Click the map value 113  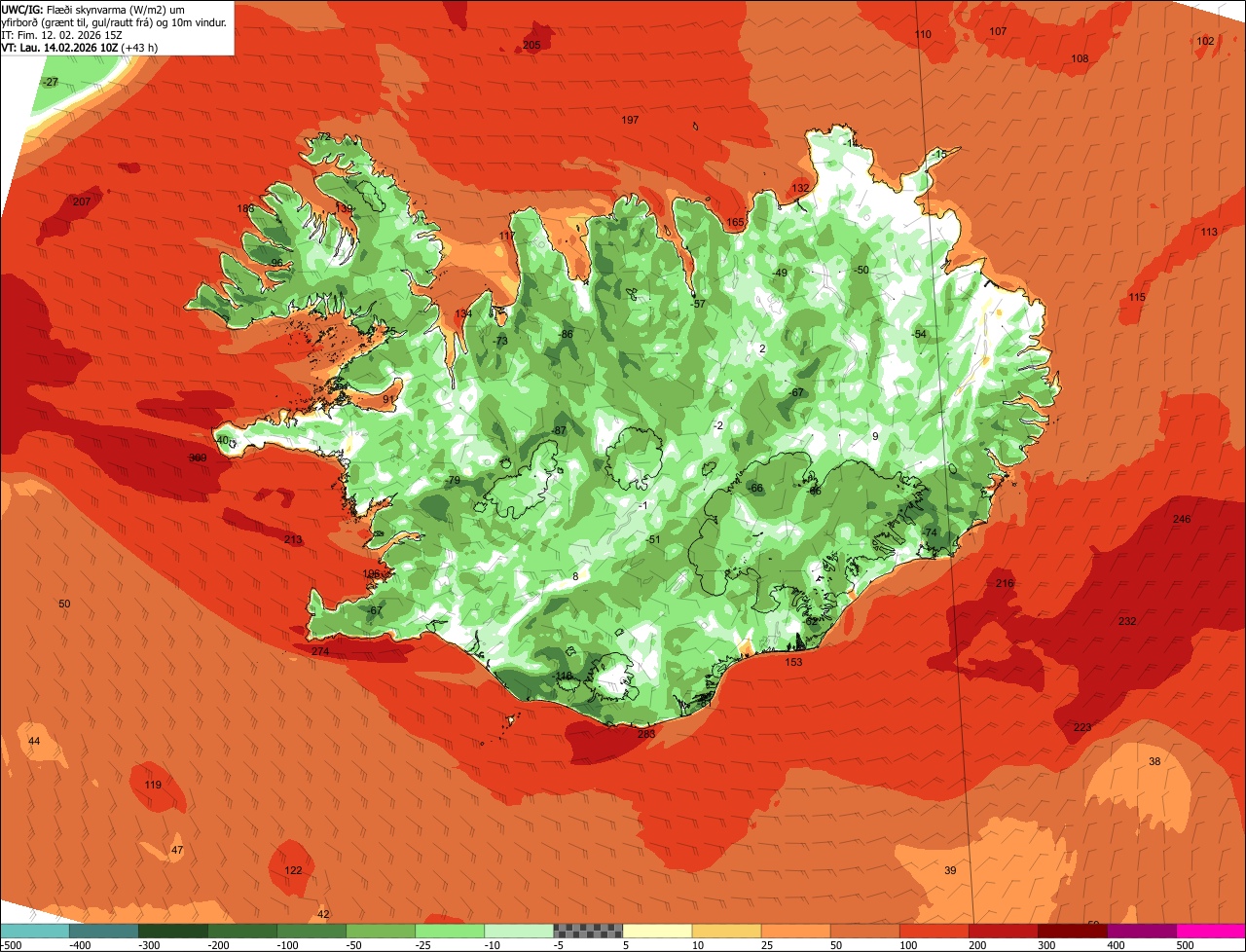pos(1209,233)
